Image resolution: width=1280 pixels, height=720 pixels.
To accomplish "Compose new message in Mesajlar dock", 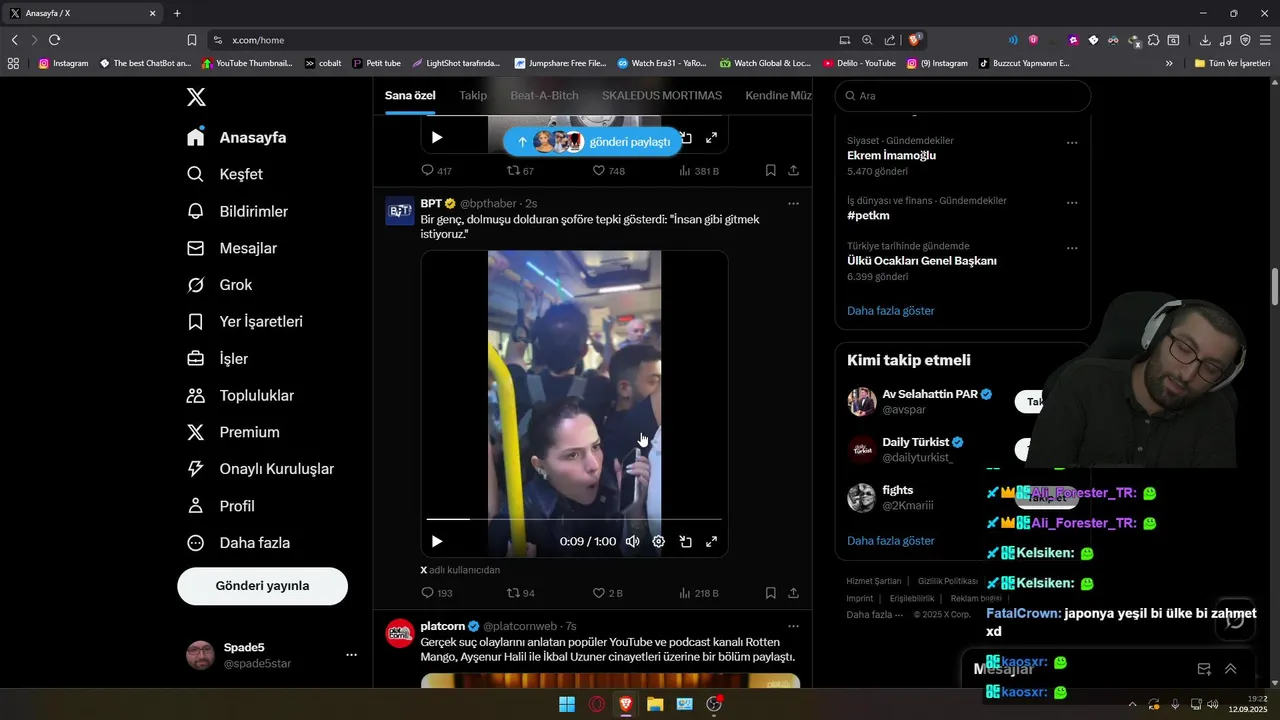I will click(1204, 669).
